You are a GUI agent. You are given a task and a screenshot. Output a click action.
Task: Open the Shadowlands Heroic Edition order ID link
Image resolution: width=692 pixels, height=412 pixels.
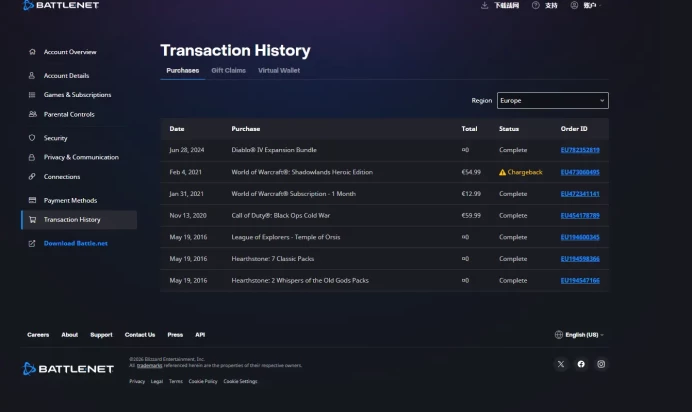[580, 172]
